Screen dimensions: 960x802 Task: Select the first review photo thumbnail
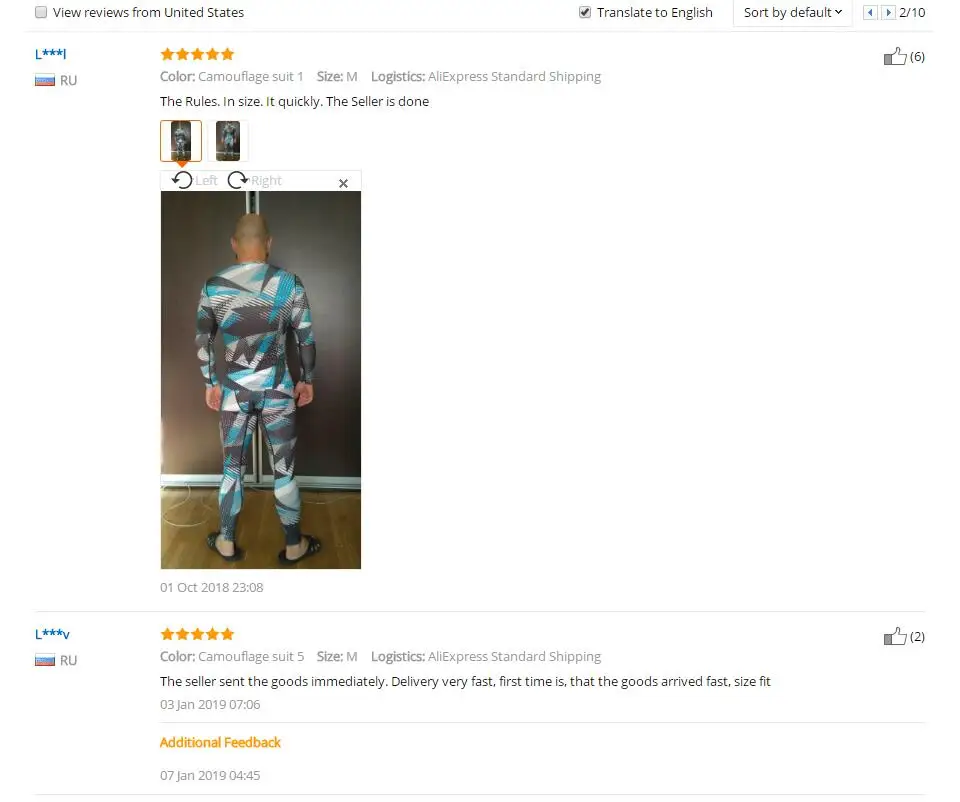[181, 141]
